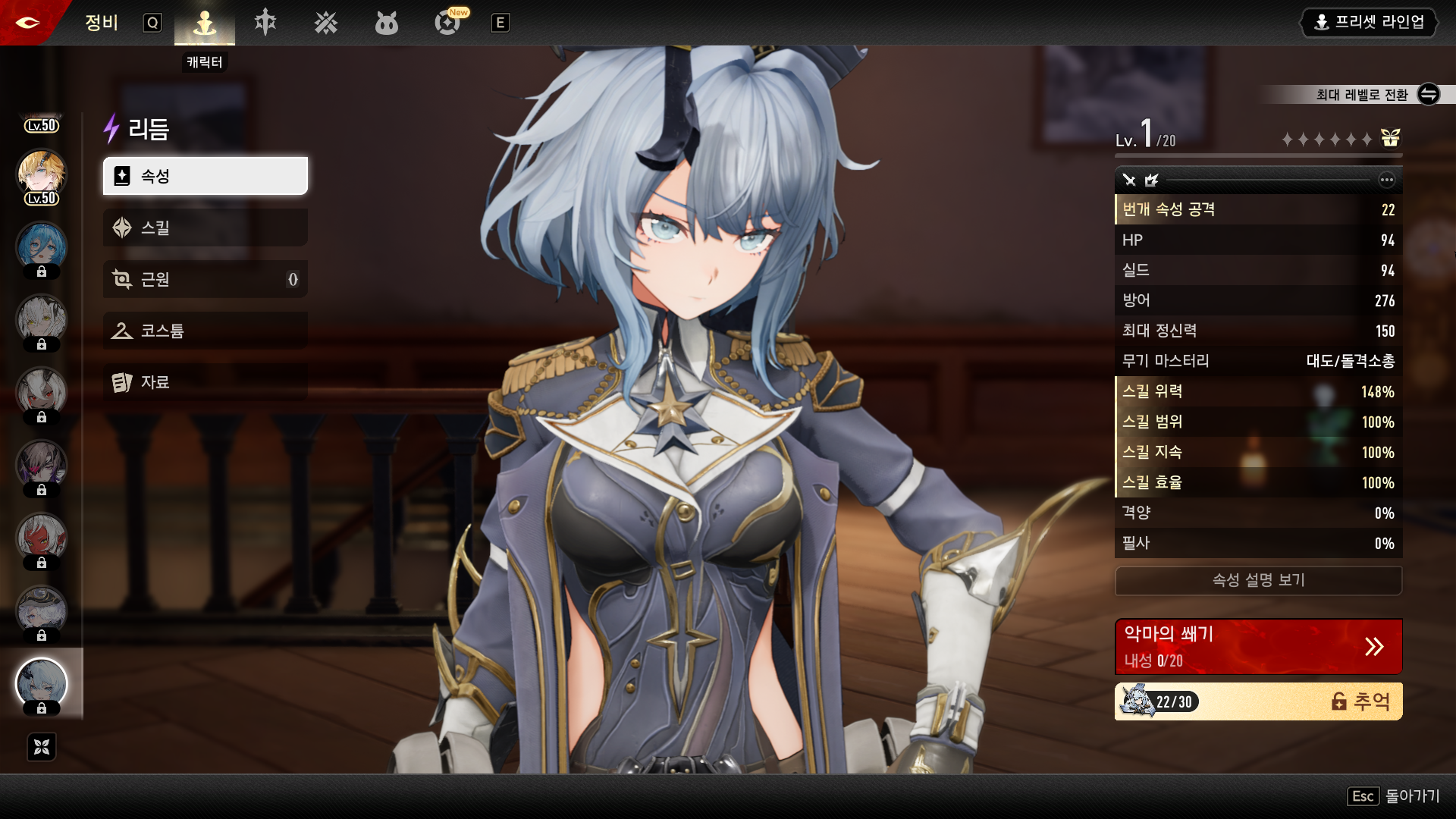Toggle the crown icon stat view

1151,180
